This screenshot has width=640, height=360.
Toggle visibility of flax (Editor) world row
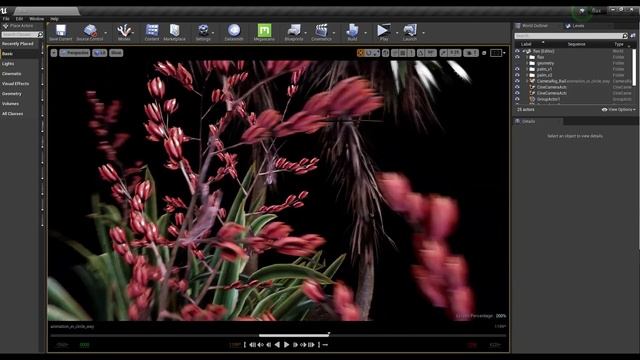(517, 51)
